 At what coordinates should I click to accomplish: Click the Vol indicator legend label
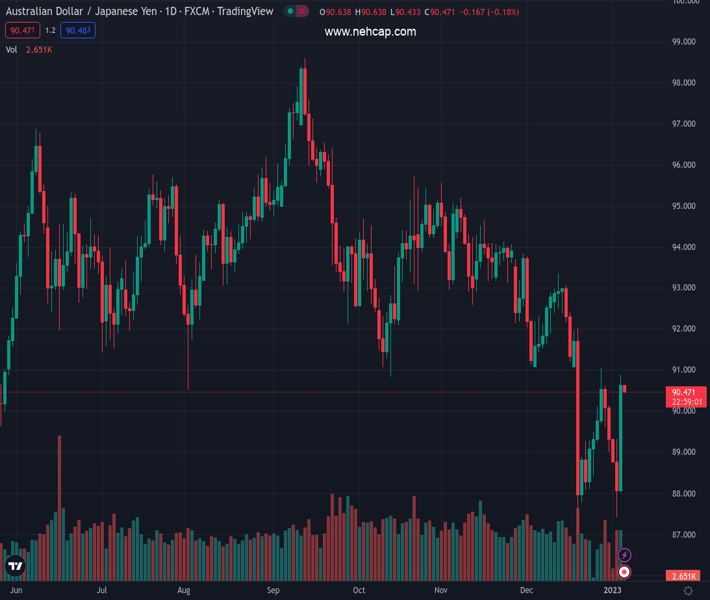[x=11, y=49]
